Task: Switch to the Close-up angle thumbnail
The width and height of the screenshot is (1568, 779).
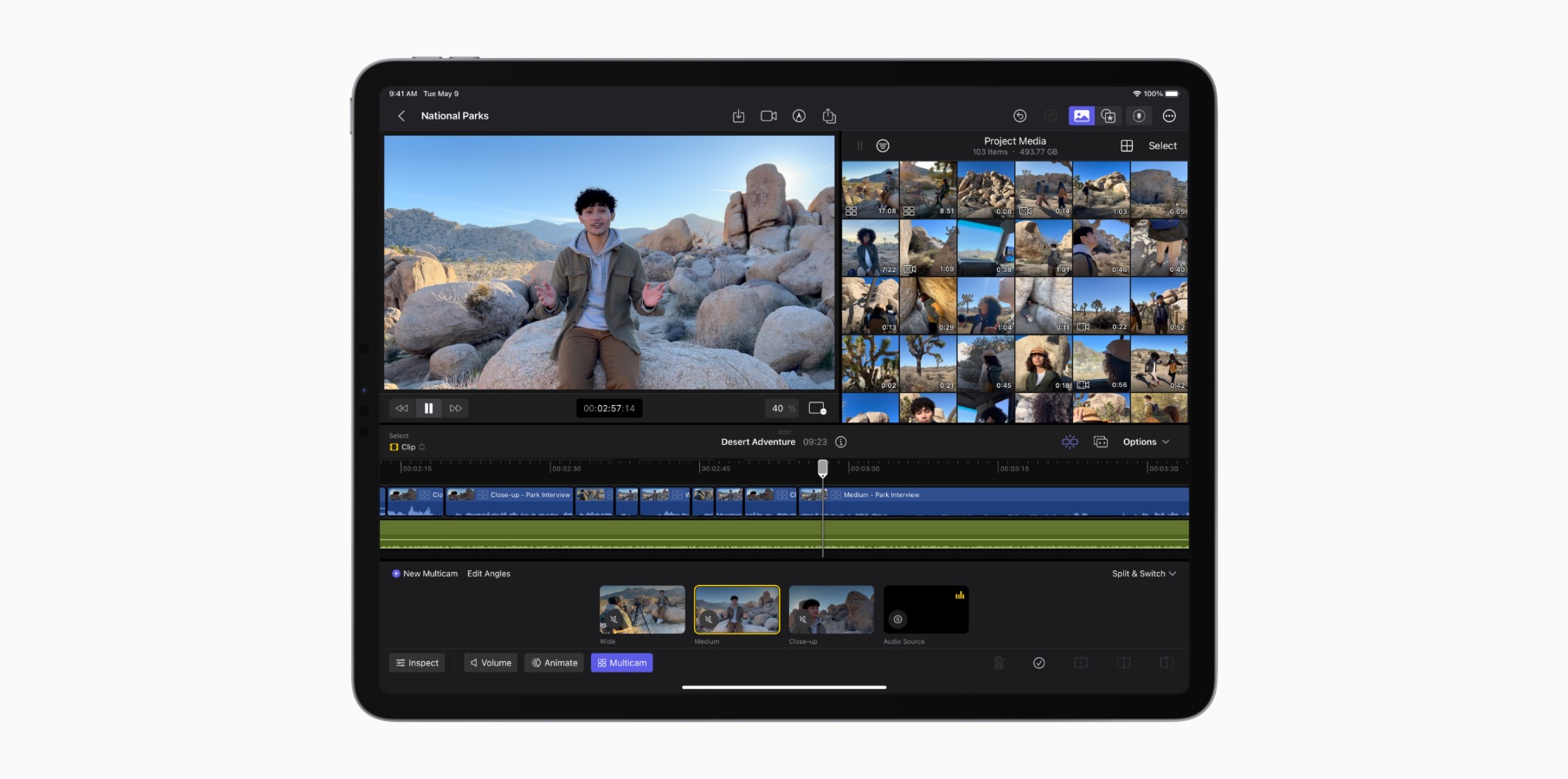Action: [x=831, y=609]
